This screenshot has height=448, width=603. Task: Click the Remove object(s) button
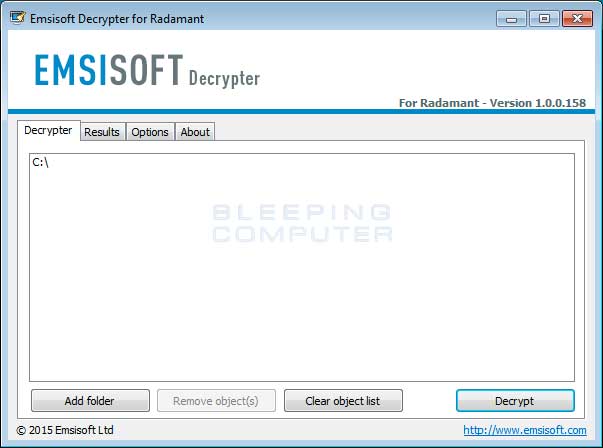click(x=216, y=401)
